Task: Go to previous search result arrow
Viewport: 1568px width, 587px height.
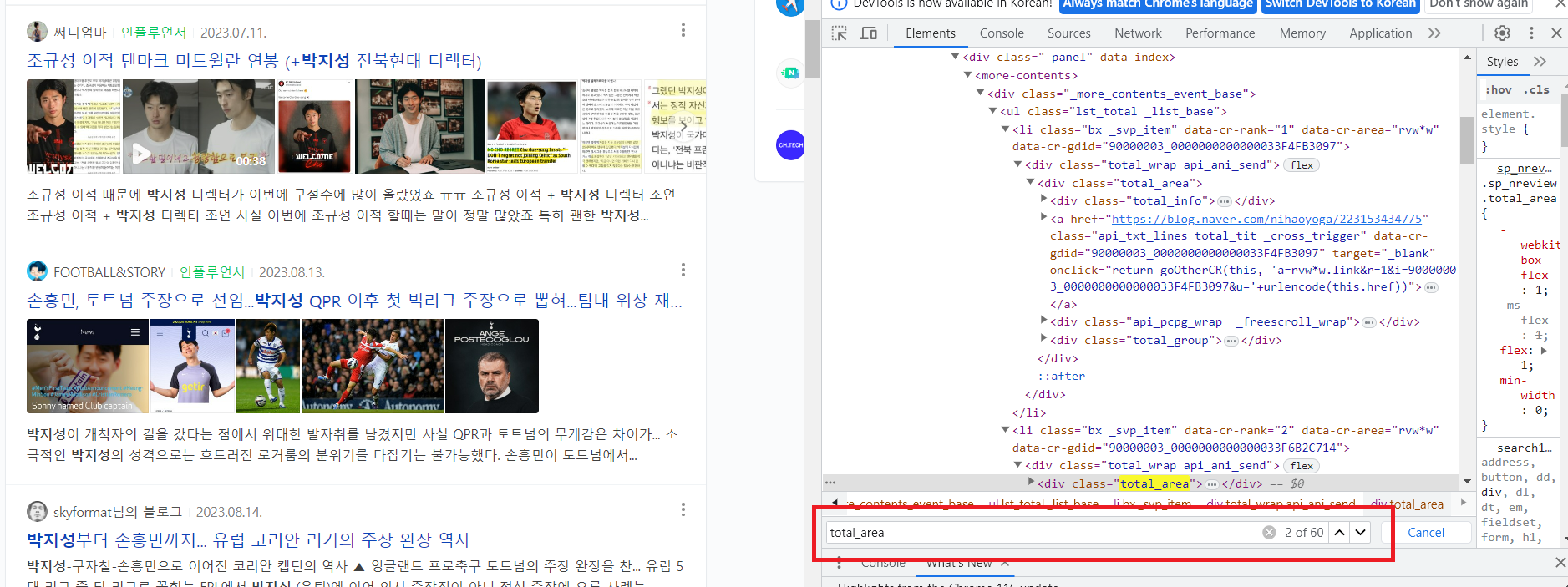Action: click(1340, 533)
